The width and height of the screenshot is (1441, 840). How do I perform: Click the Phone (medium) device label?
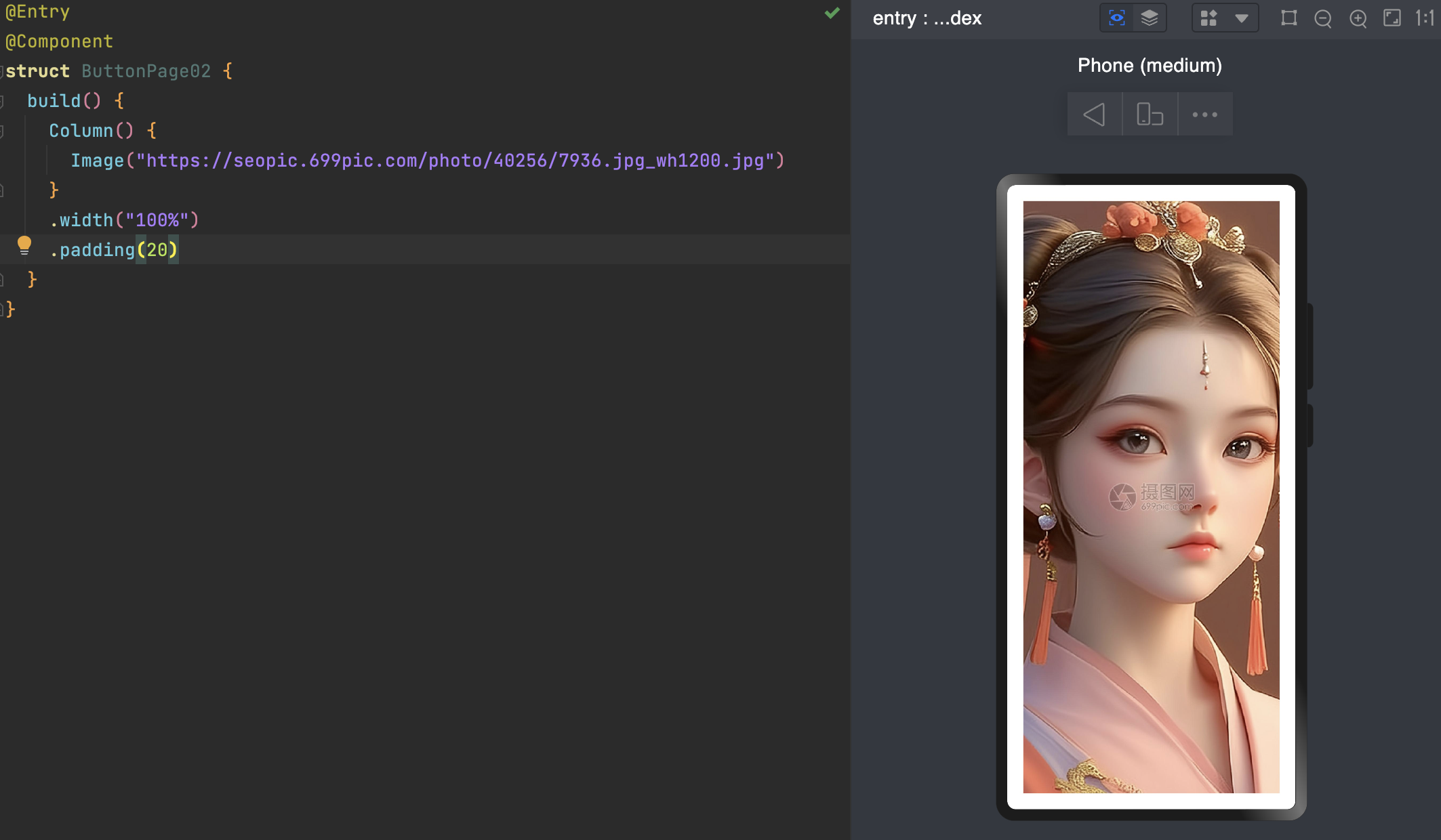click(x=1150, y=66)
